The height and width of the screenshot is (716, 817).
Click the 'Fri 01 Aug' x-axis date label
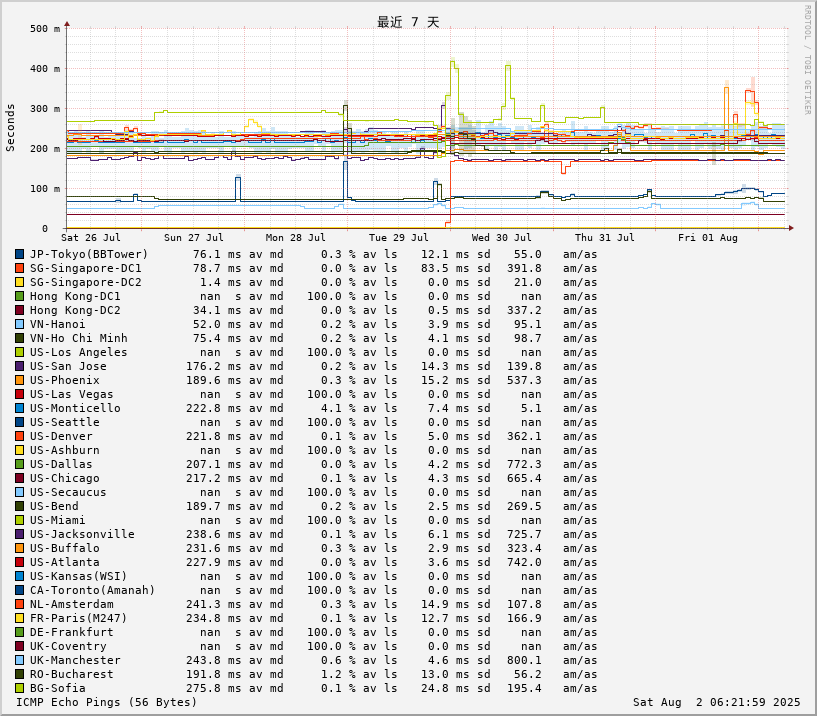click(708, 238)
